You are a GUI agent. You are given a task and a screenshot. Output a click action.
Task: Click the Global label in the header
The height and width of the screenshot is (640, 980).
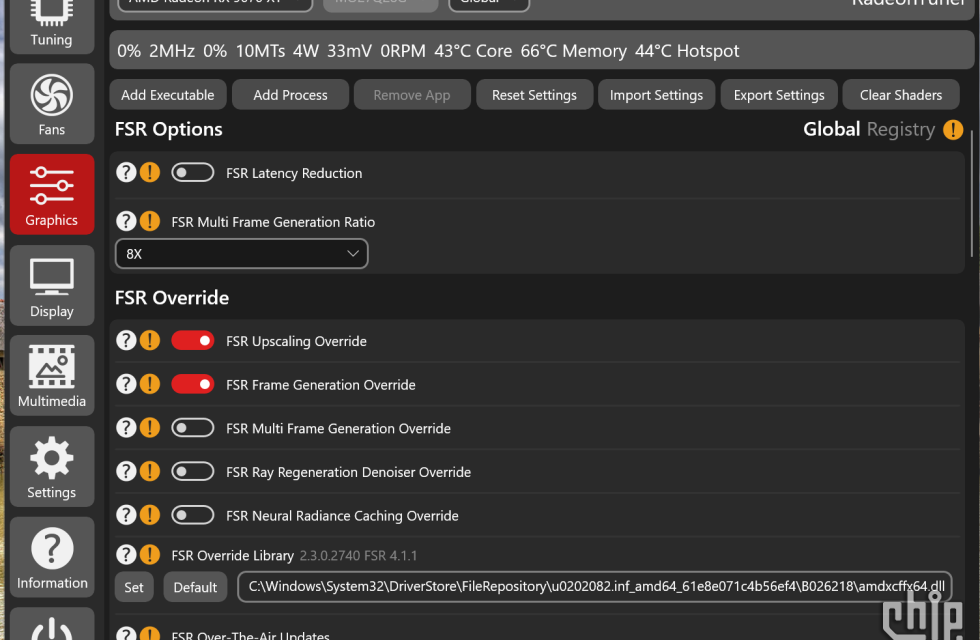click(x=831, y=129)
